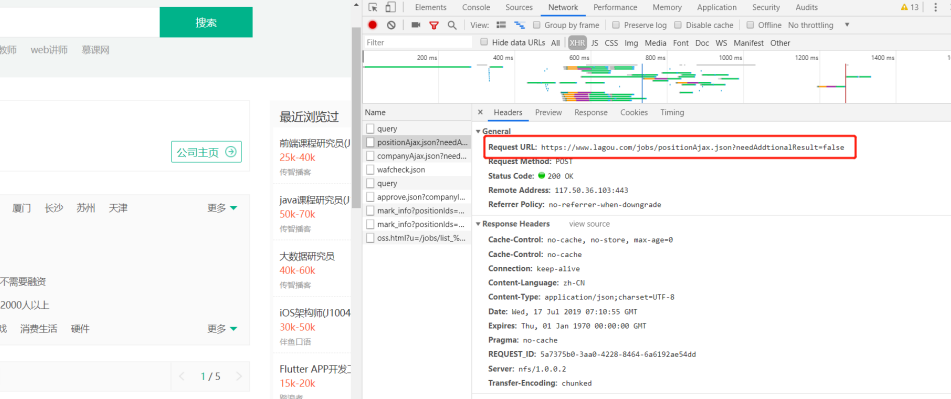Image resolution: width=951 pixels, height=399 pixels.
Task: Check Hide data URLs option
Action: [x=484, y=42]
